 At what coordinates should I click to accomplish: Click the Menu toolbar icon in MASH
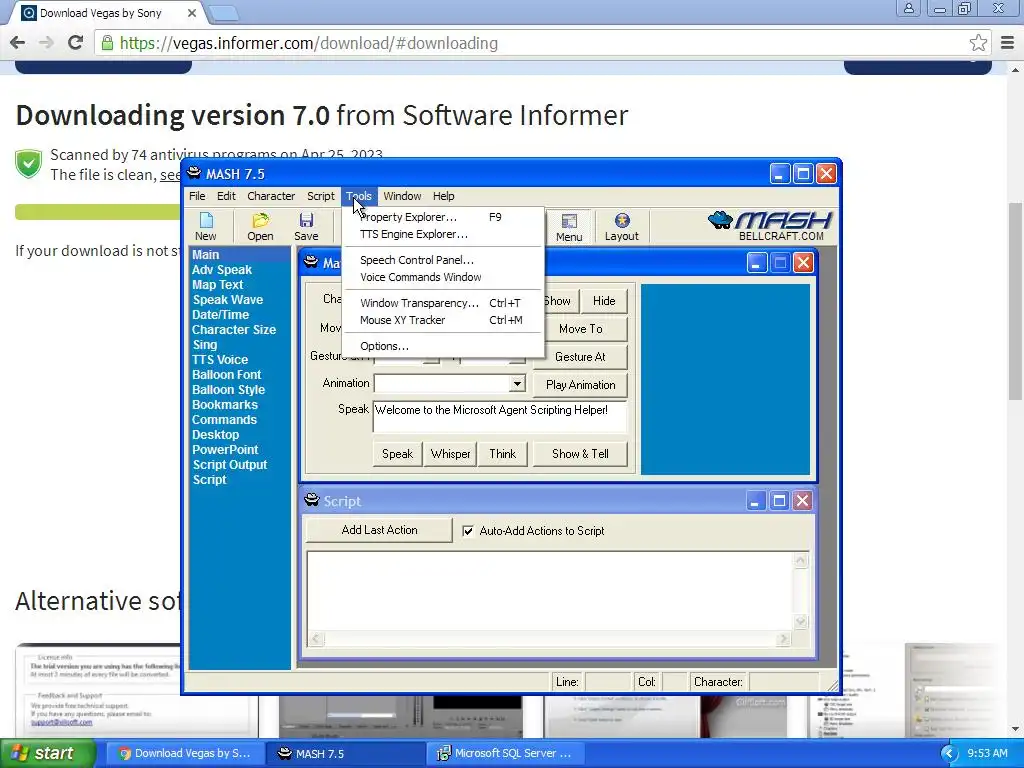click(569, 227)
